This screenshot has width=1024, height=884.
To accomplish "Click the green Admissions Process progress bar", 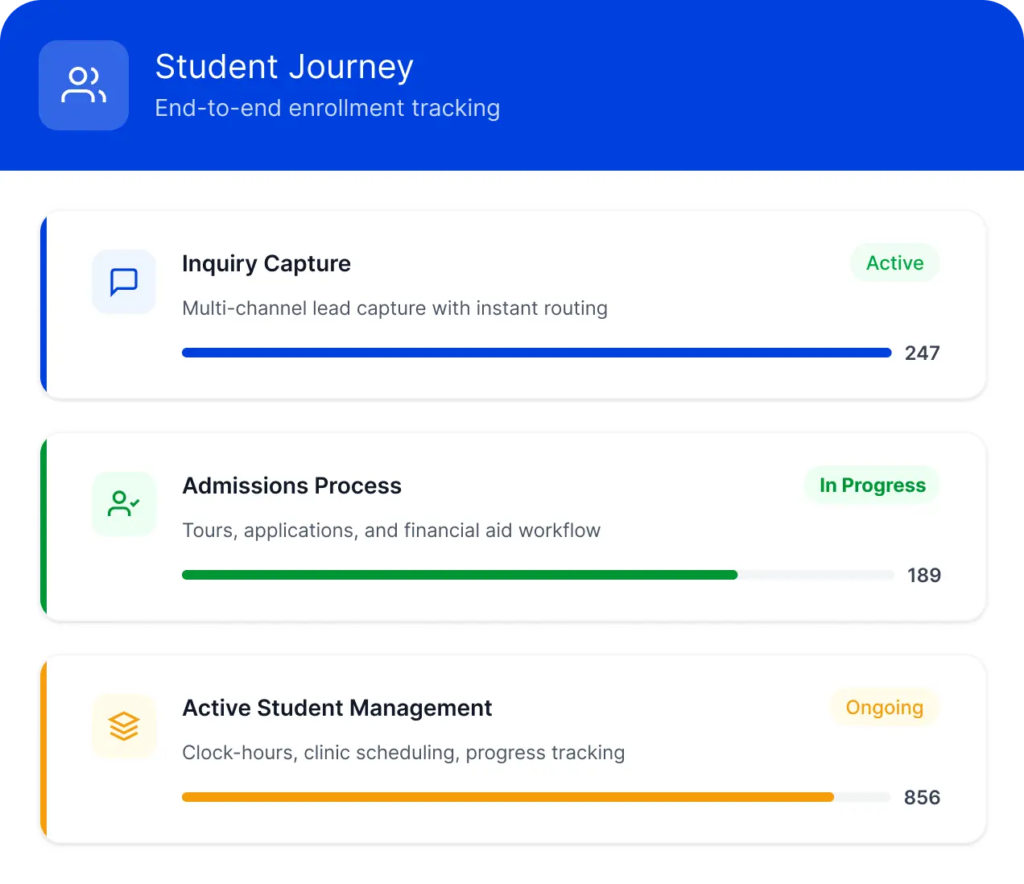I will [x=460, y=575].
